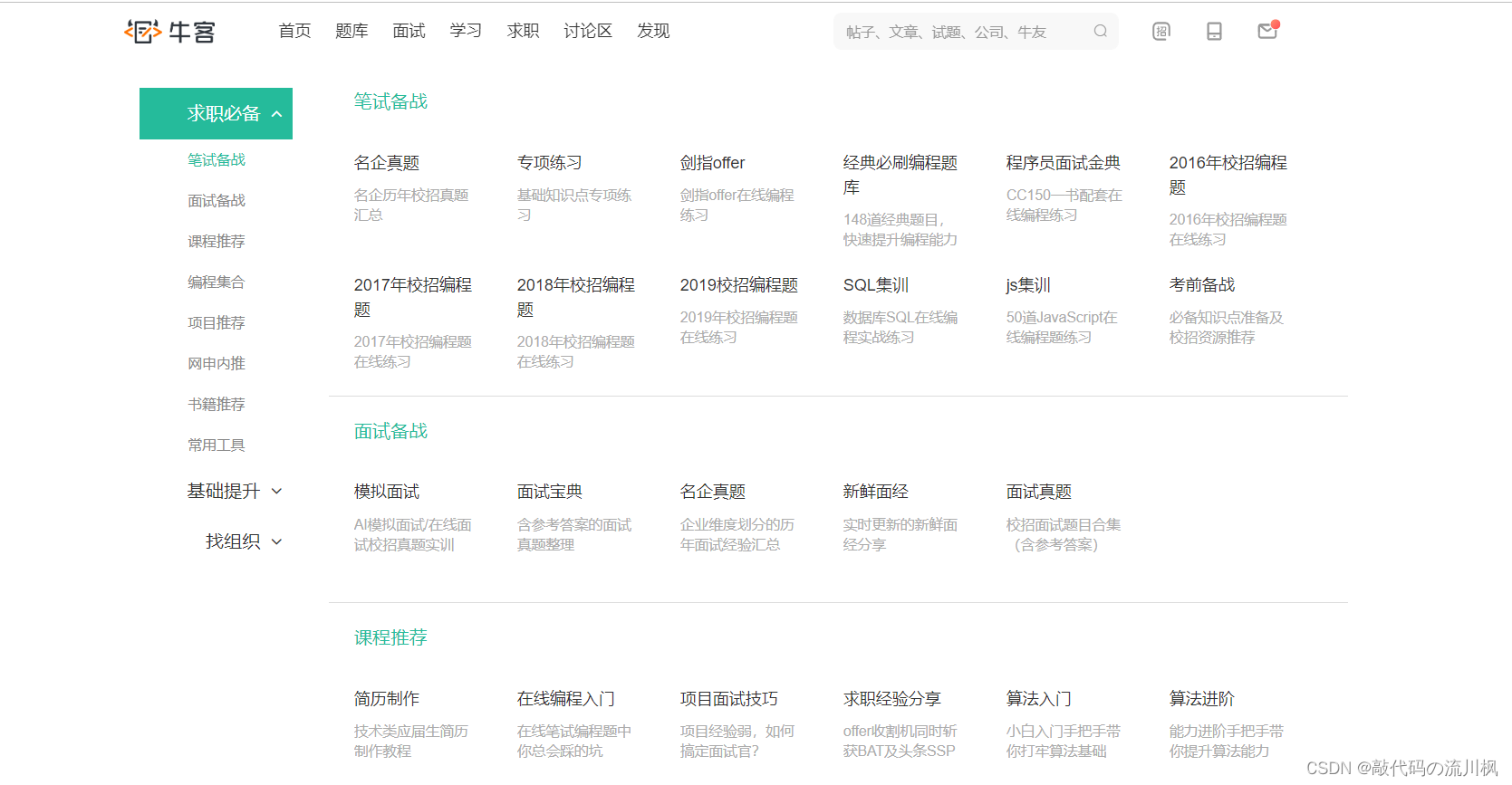Open 模拟面试 under interview preparation
Screen dimensions: 1512x785
(387, 492)
